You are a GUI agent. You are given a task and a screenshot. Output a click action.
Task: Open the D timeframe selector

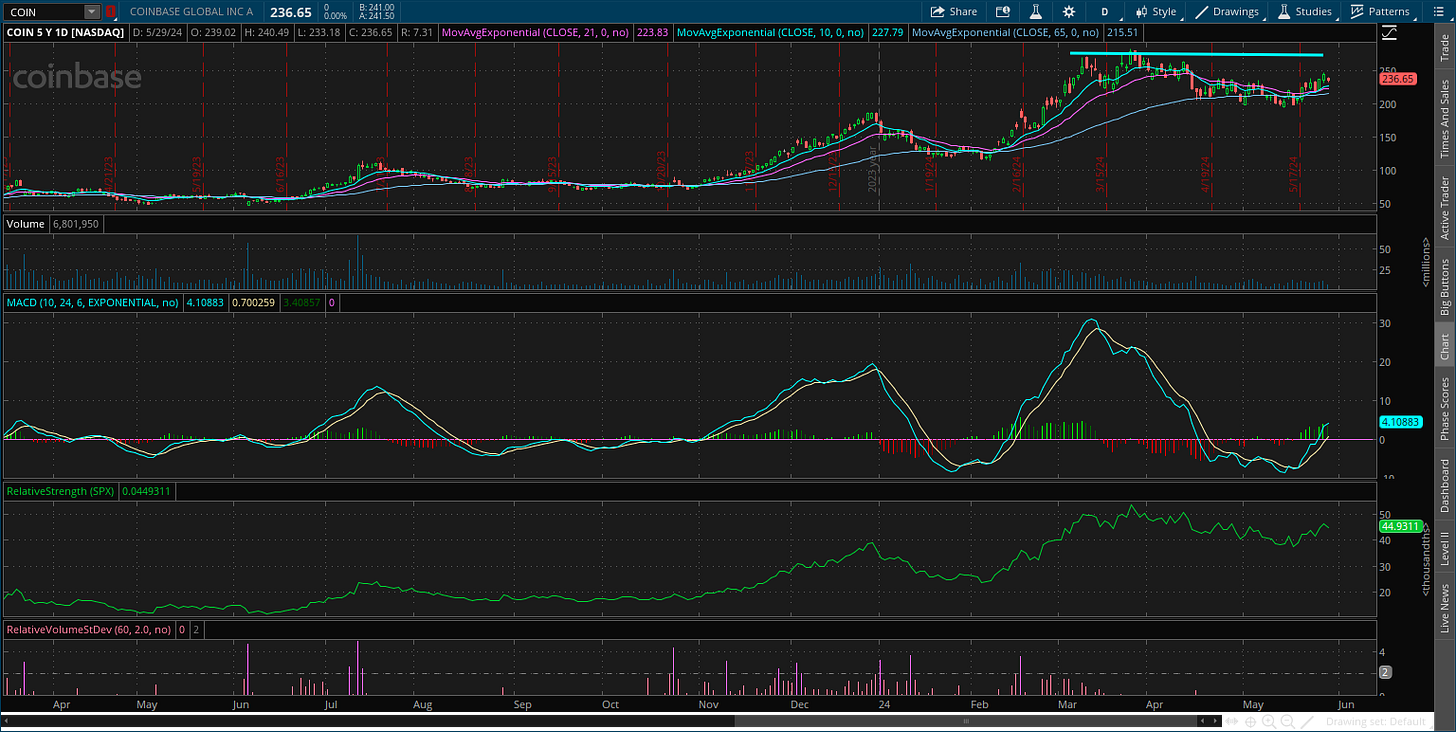click(x=1105, y=12)
